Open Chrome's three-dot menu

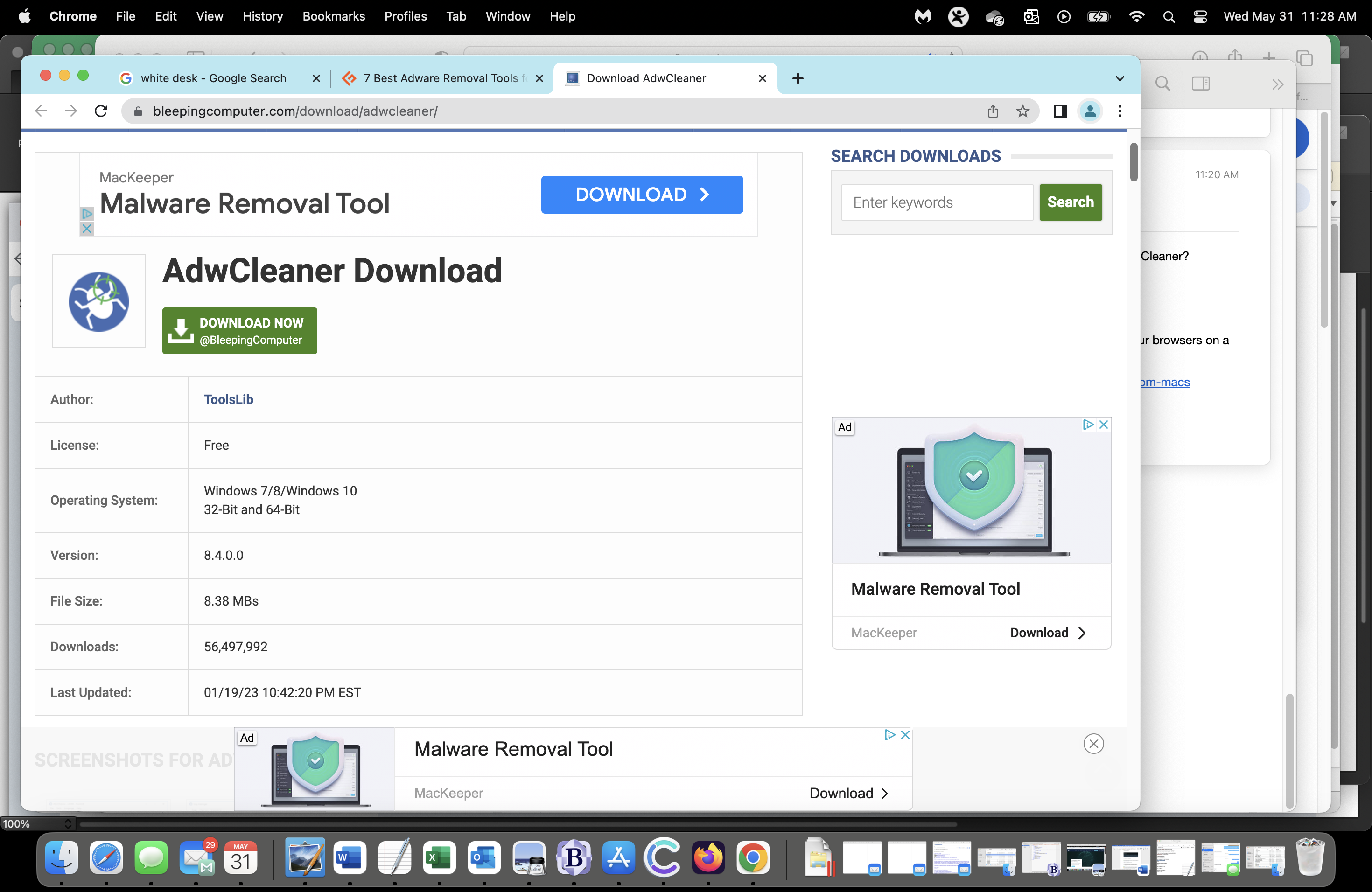[1120, 111]
